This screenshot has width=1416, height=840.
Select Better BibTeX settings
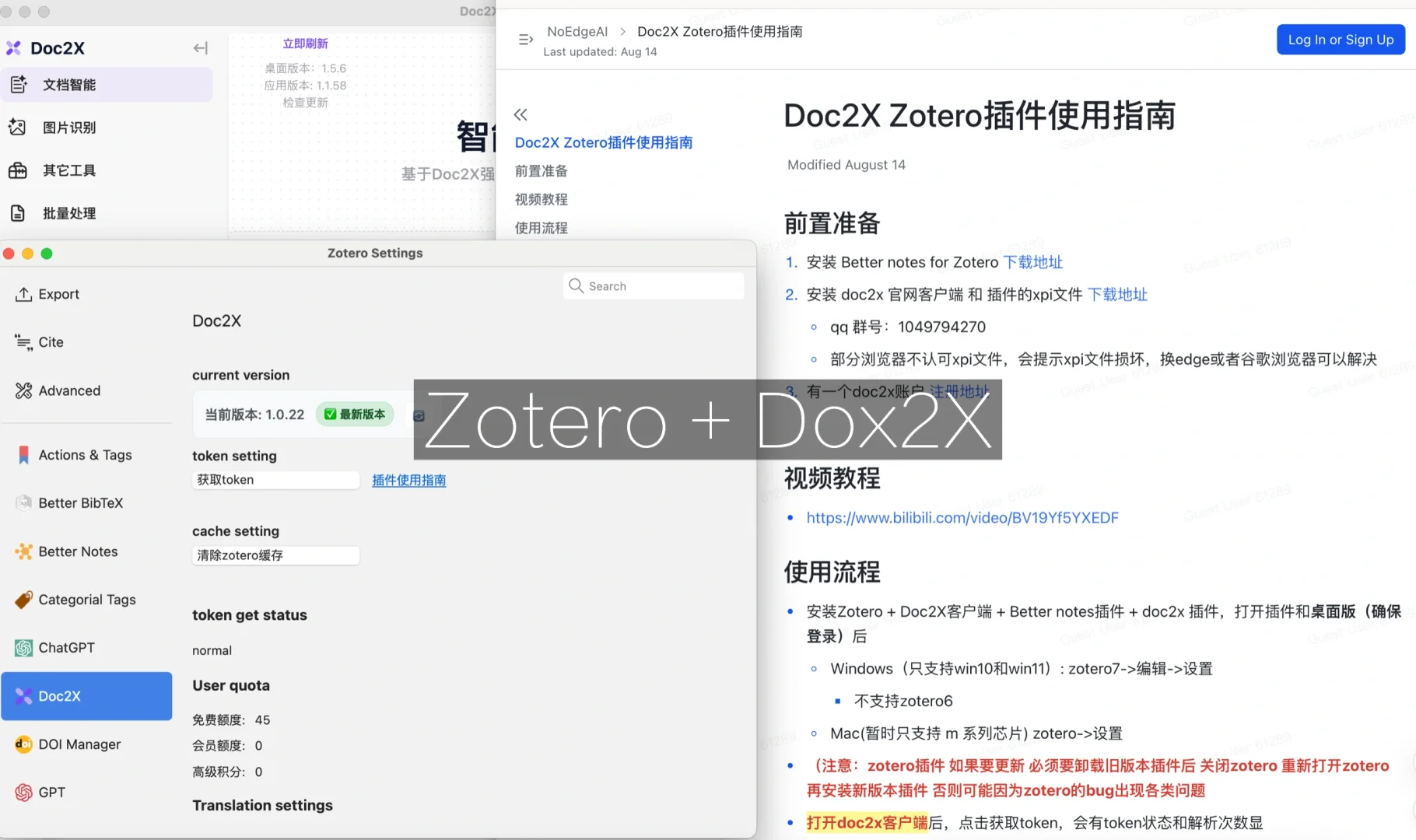(x=81, y=502)
